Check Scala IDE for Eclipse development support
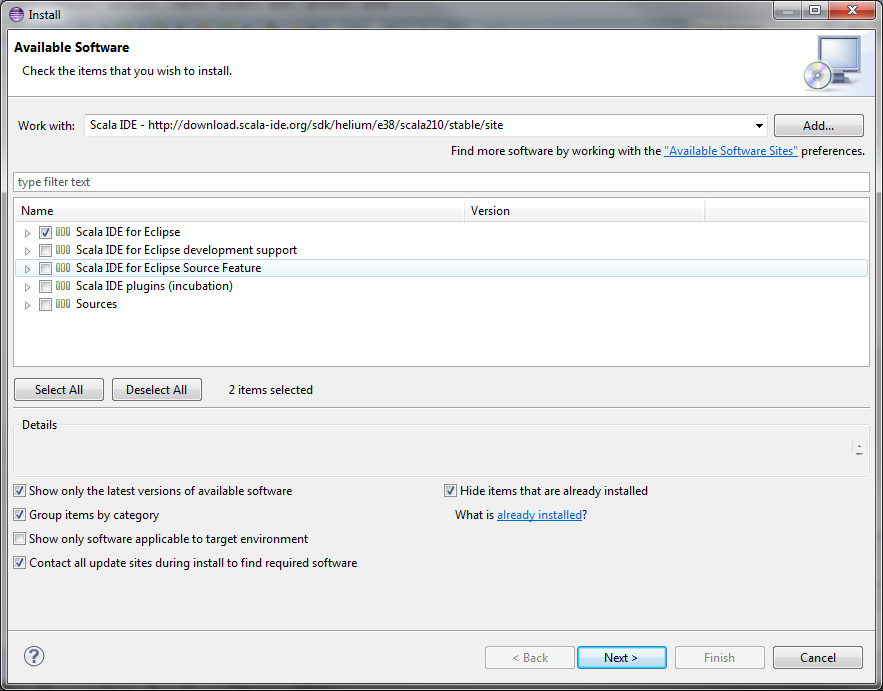Screen dimensions: 883x691 click(x=46, y=250)
